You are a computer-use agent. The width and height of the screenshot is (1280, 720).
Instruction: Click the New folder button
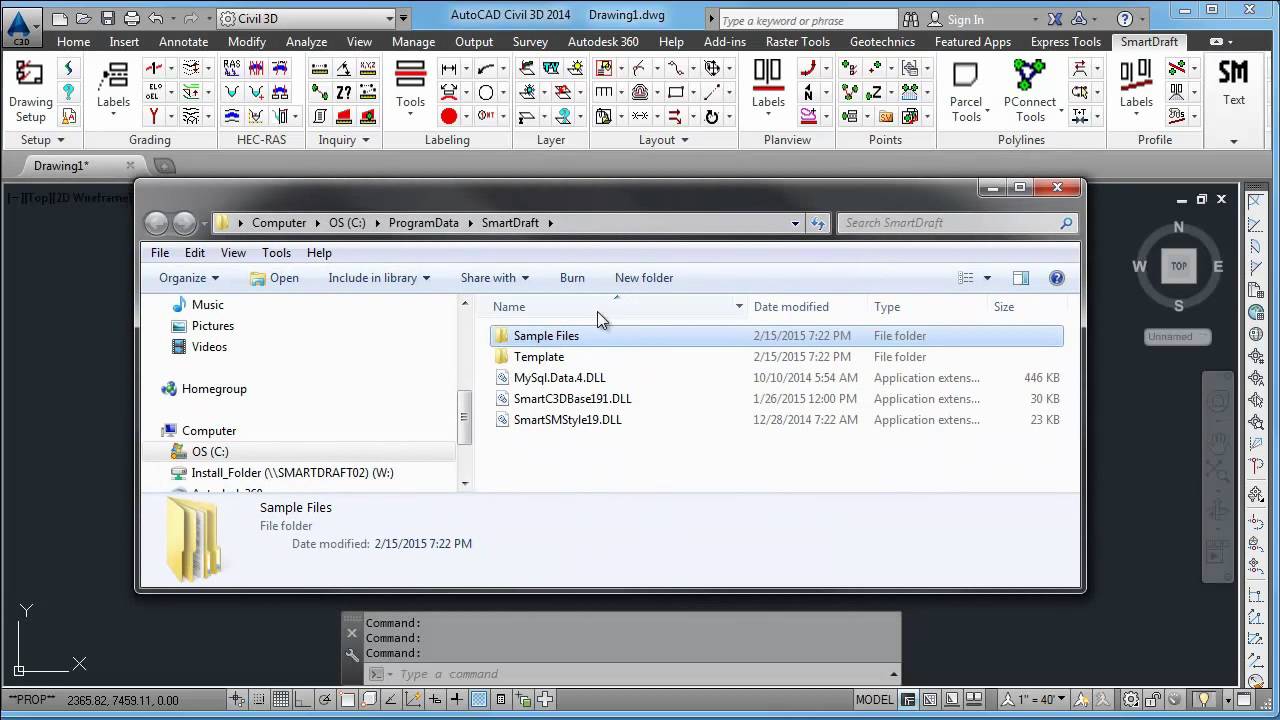[643, 278]
